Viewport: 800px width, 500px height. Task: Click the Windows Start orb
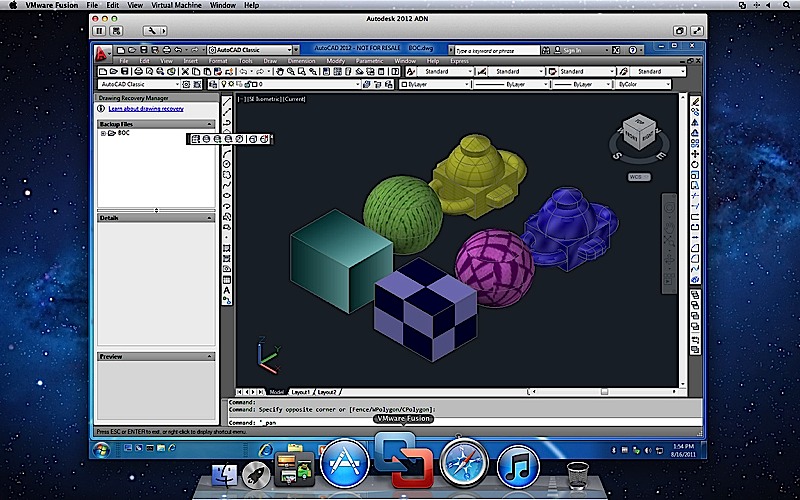[x=101, y=450]
